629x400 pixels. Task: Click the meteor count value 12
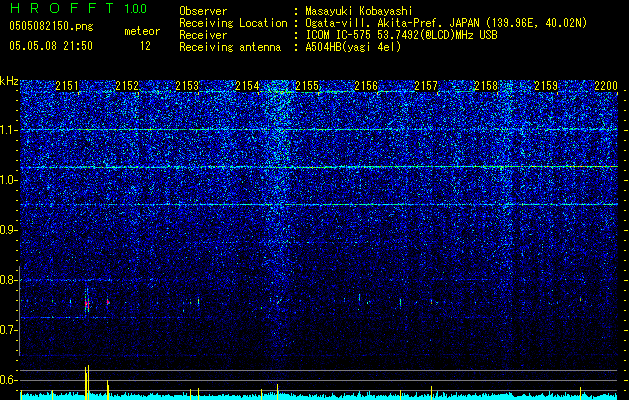pos(145,46)
